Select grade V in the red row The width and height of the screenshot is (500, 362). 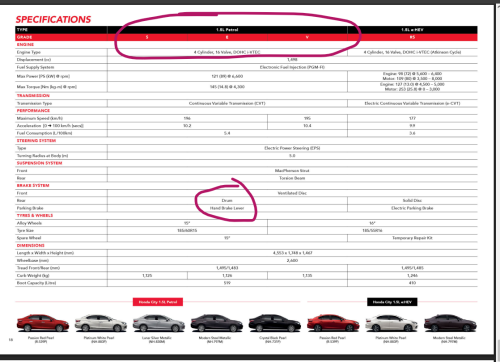(307, 37)
